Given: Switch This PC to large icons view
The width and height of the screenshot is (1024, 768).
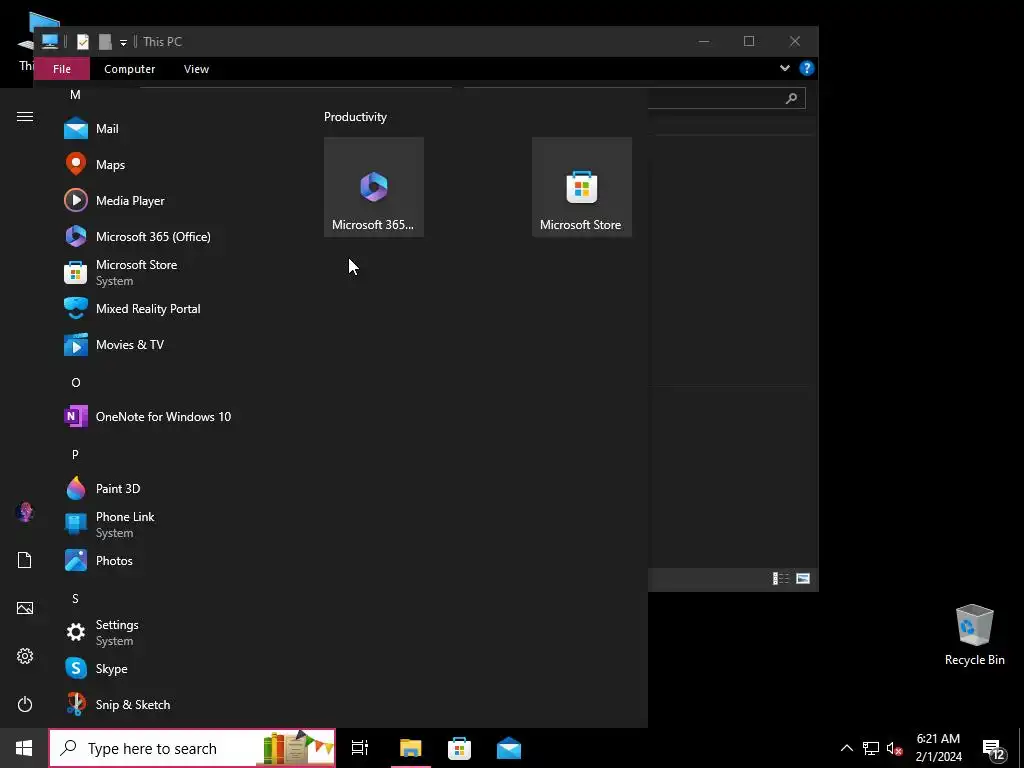Looking at the screenshot, I should (803, 579).
